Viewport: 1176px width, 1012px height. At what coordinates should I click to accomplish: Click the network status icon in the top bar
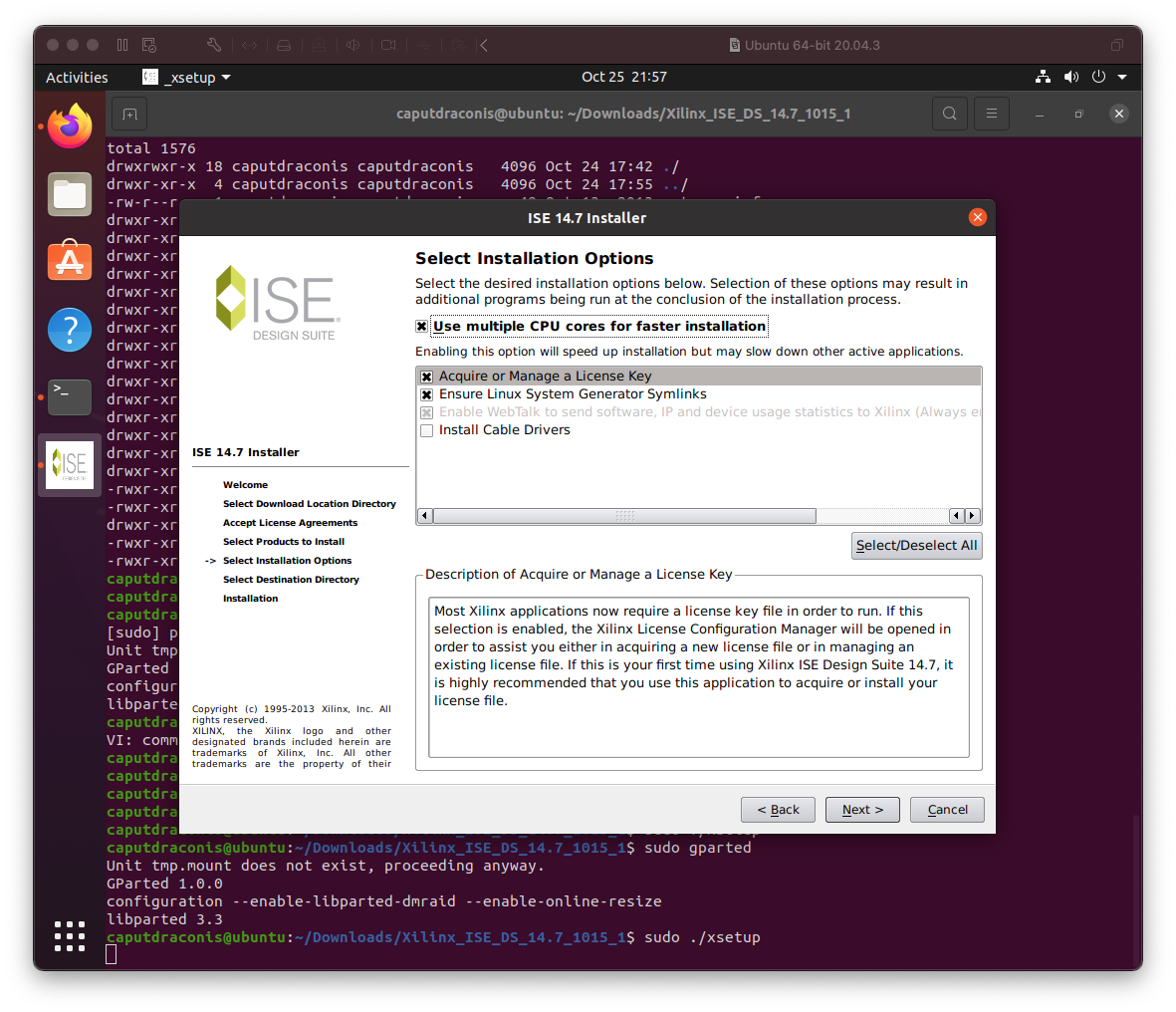point(1043,77)
